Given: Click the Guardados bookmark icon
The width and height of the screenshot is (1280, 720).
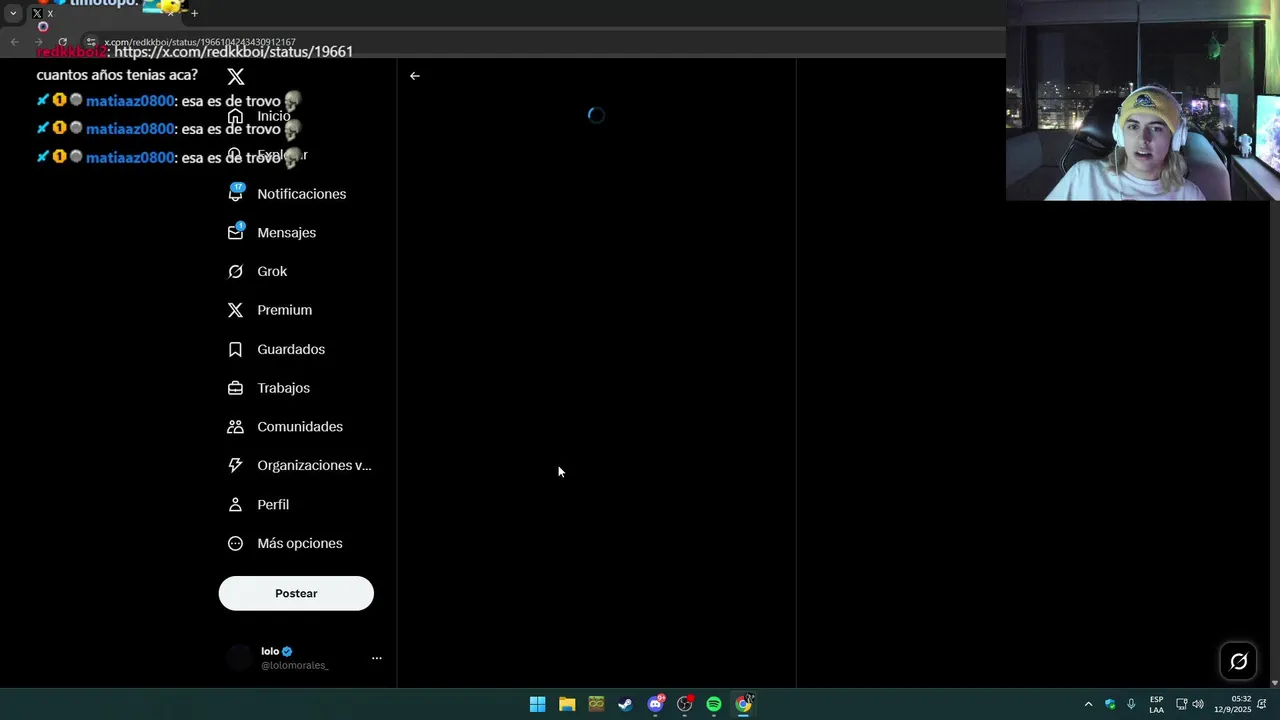Looking at the screenshot, I should click(235, 349).
